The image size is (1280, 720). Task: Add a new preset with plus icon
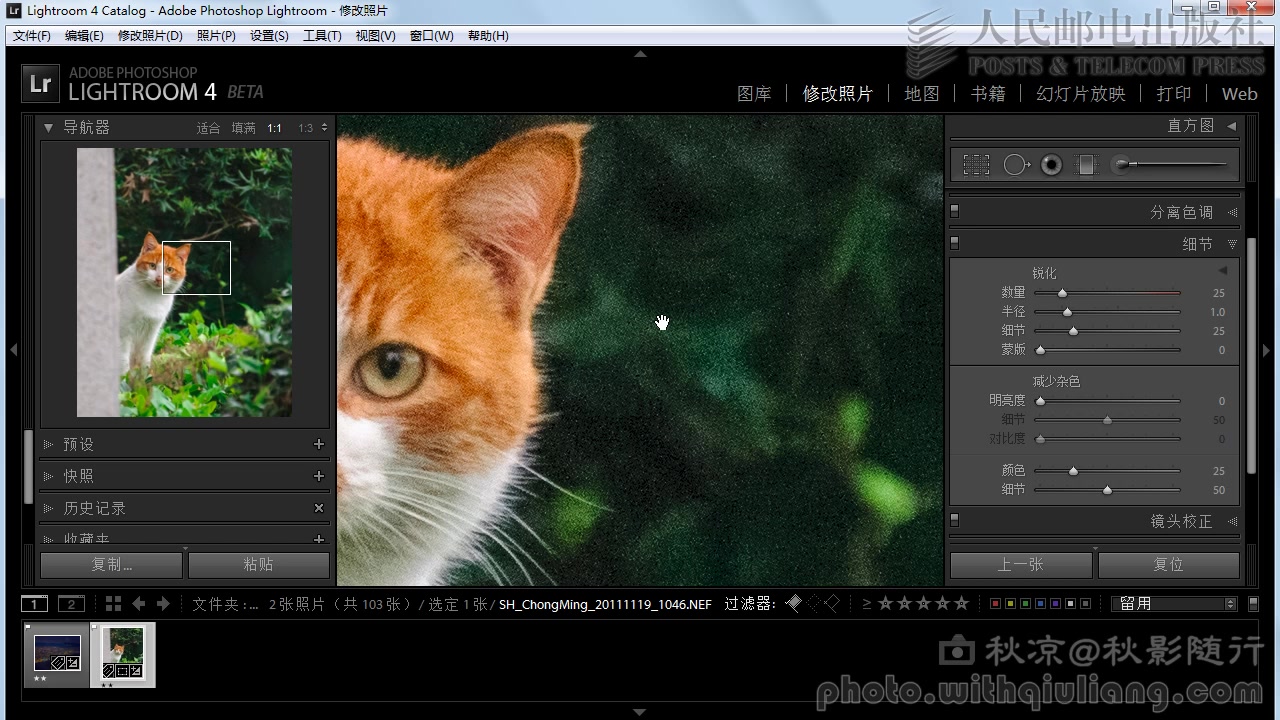click(319, 444)
